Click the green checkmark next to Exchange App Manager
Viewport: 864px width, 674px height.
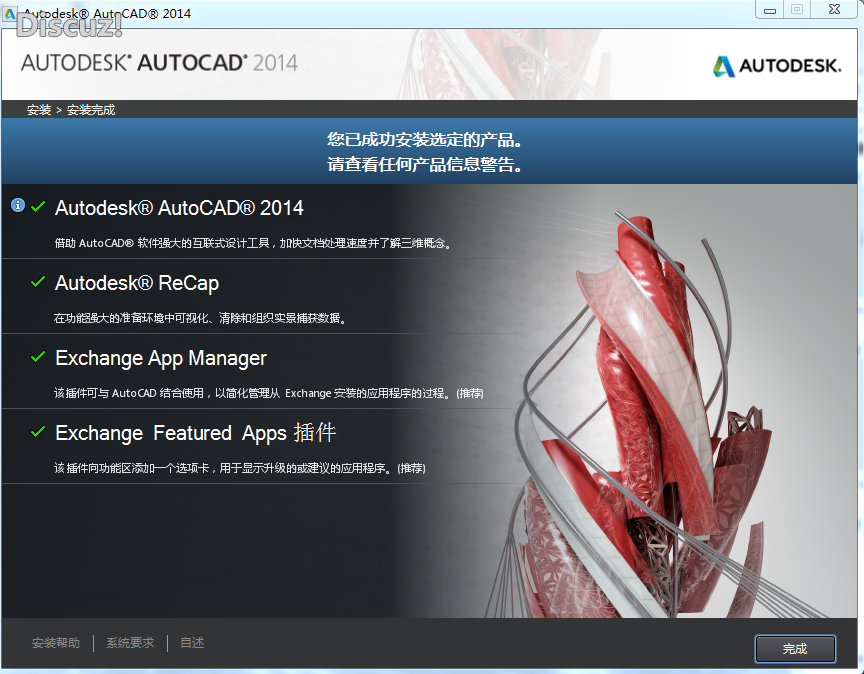38,357
